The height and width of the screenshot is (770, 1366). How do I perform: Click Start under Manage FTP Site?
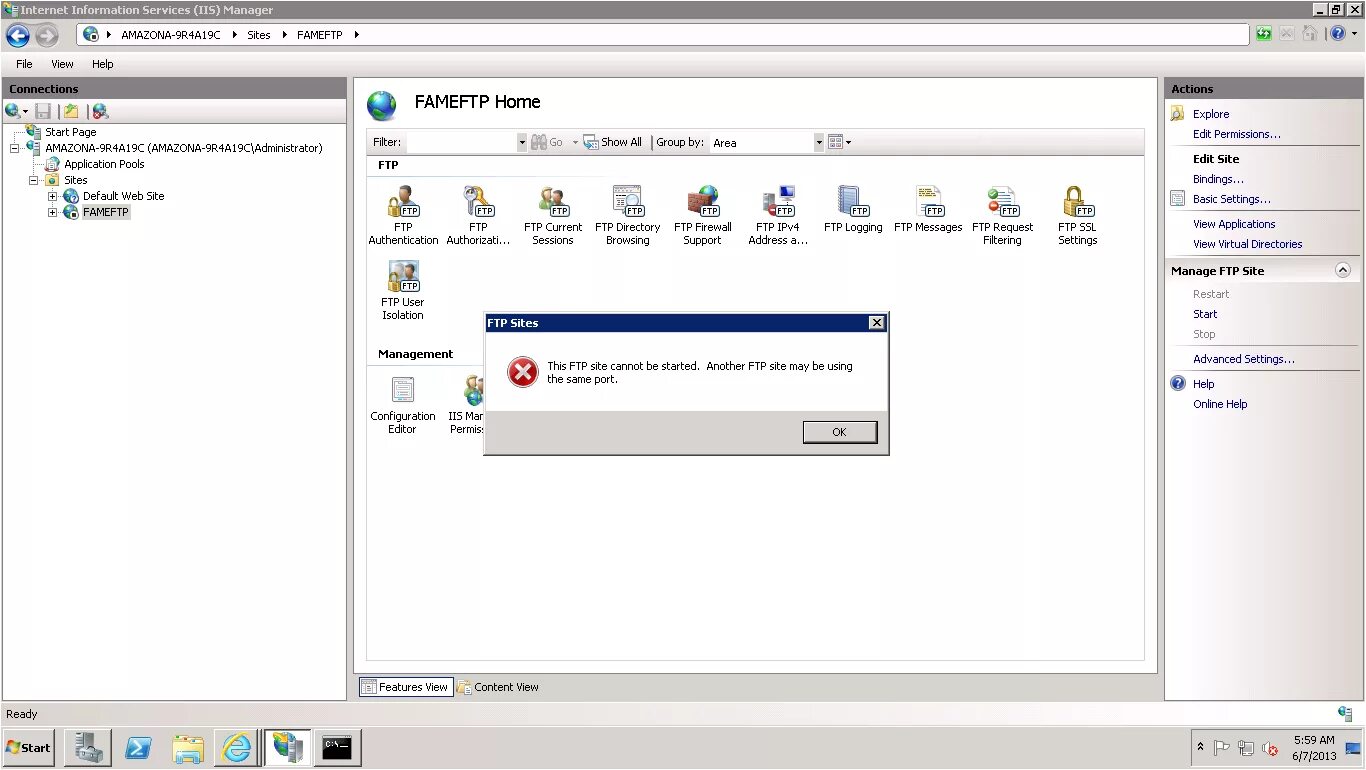coord(1205,314)
